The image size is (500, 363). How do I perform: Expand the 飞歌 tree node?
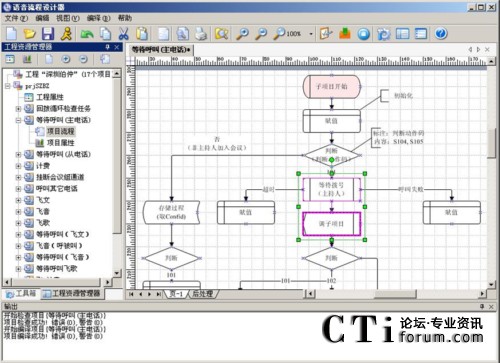click(x=18, y=223)
